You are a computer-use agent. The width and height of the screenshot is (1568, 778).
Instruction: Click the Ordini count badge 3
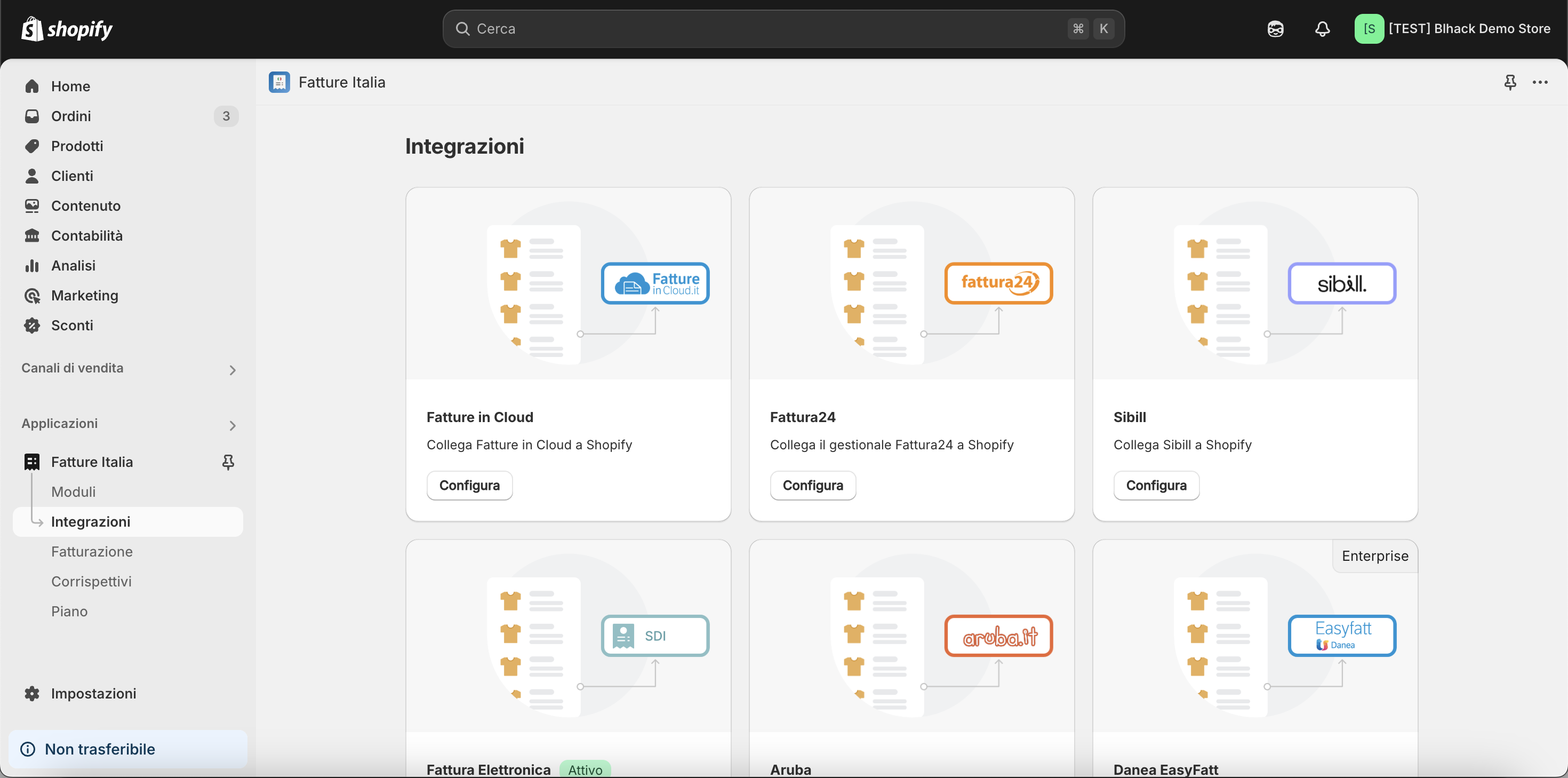point(226,116)
